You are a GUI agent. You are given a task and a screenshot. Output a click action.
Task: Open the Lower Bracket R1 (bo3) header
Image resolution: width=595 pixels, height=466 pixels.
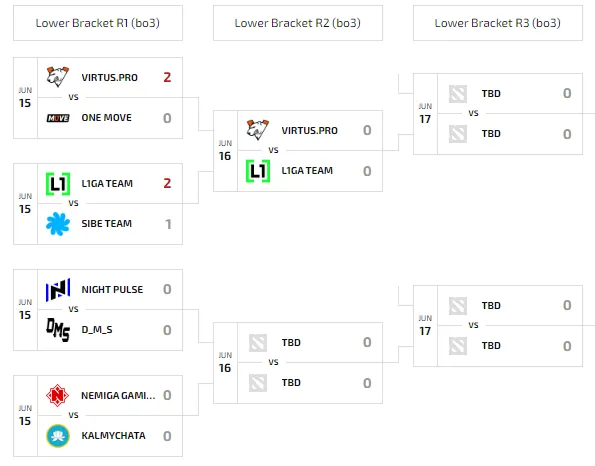coord(98,23)
